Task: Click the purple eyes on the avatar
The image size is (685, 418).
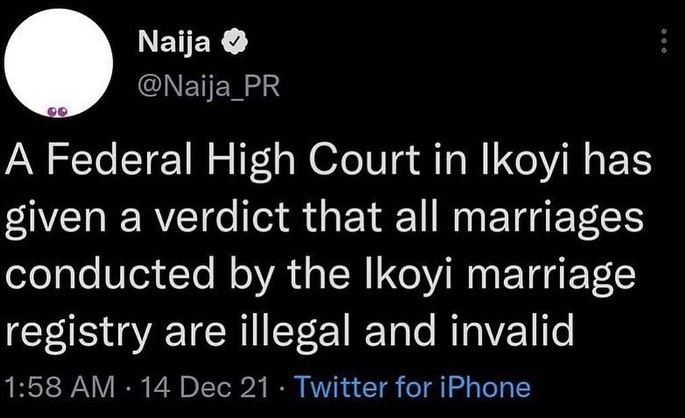Action: click(x=59, y=110)
